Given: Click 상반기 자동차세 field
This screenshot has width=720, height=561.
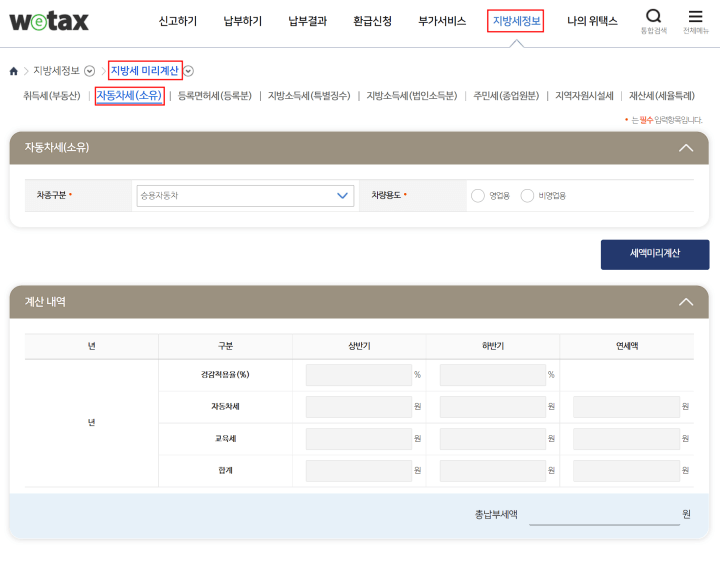Looking at the screenshot, I should pos(359,407).
